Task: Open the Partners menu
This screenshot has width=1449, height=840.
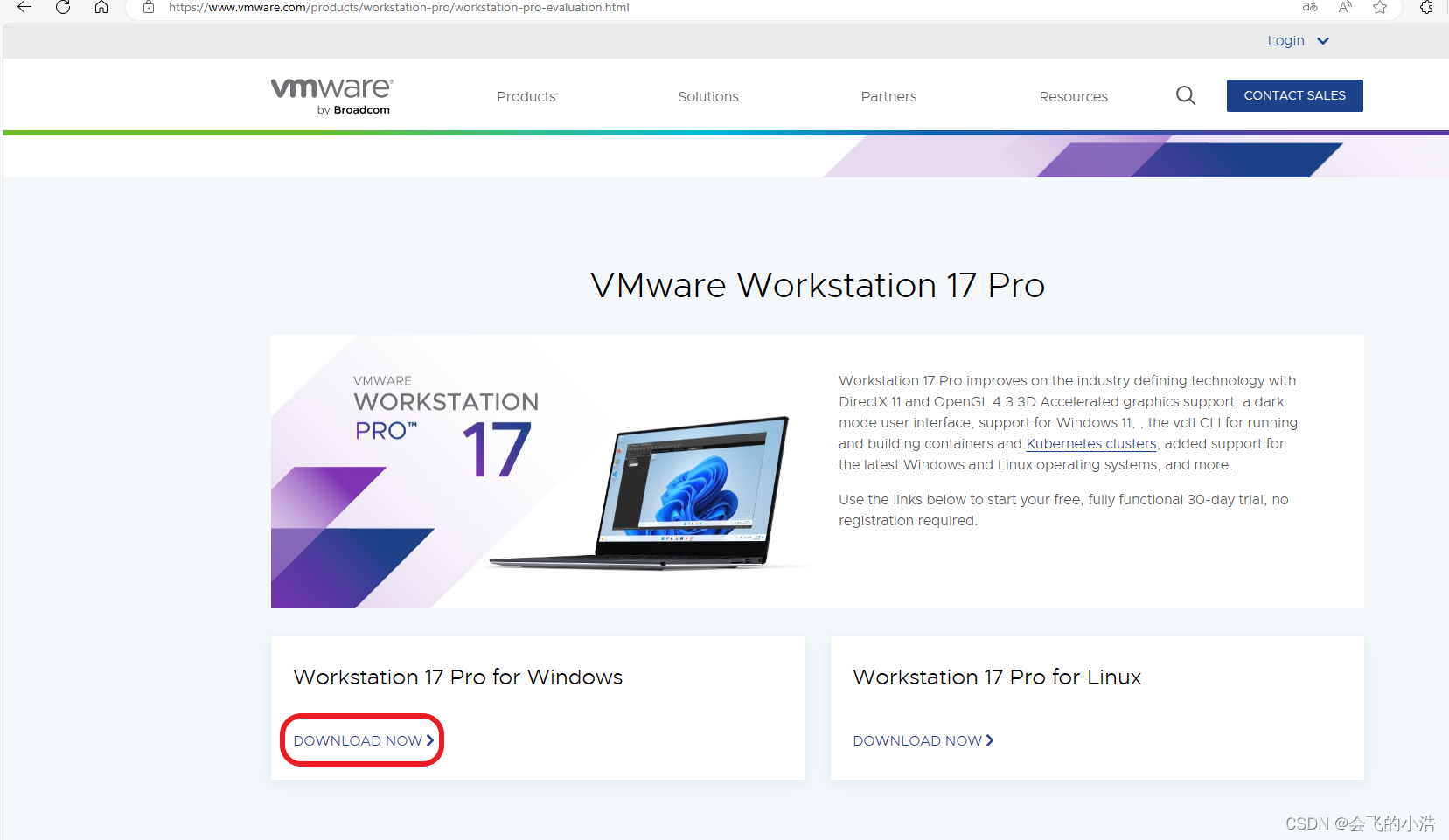Action: tap(888, 96)
